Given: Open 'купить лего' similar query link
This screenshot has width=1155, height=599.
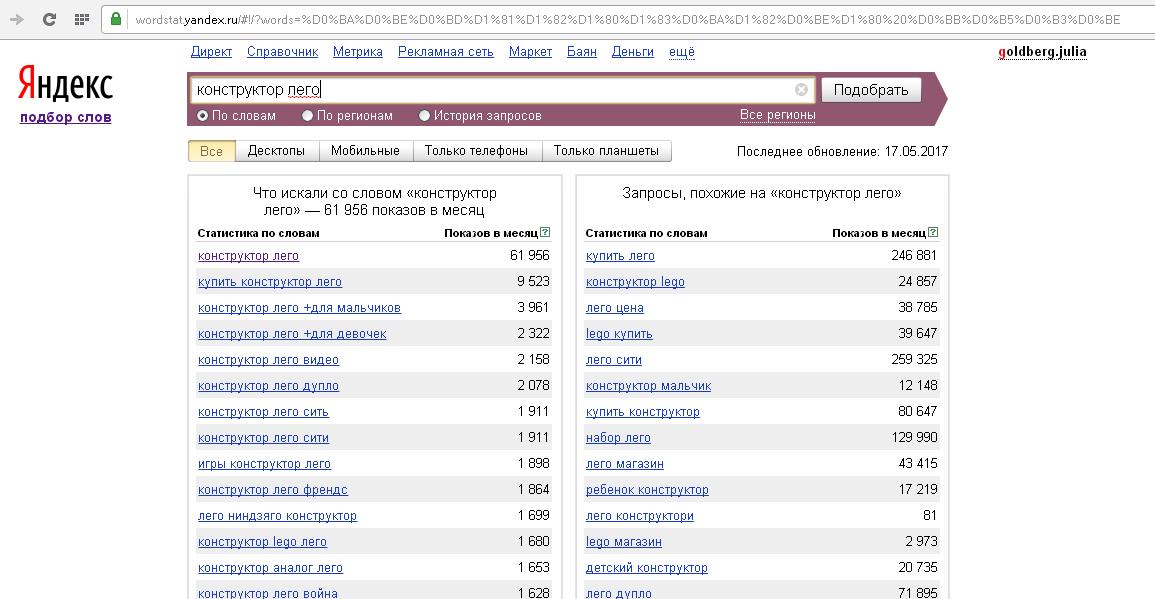Looking at the screenshot, I should pos(620,256).
